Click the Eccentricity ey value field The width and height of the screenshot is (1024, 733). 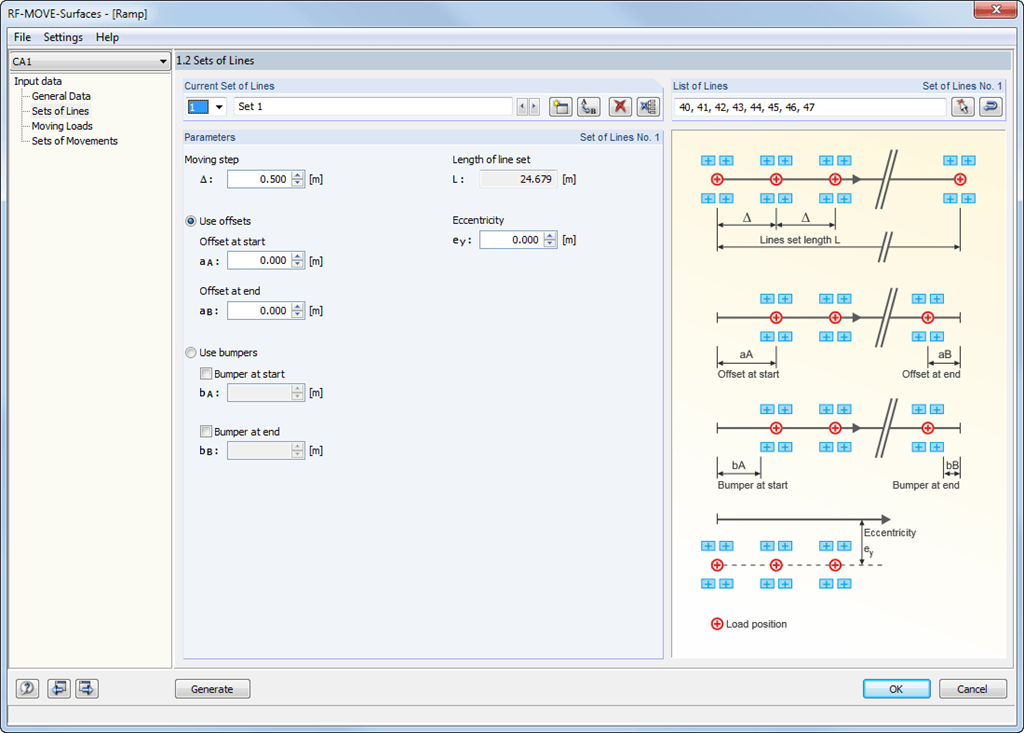[511, 240]
